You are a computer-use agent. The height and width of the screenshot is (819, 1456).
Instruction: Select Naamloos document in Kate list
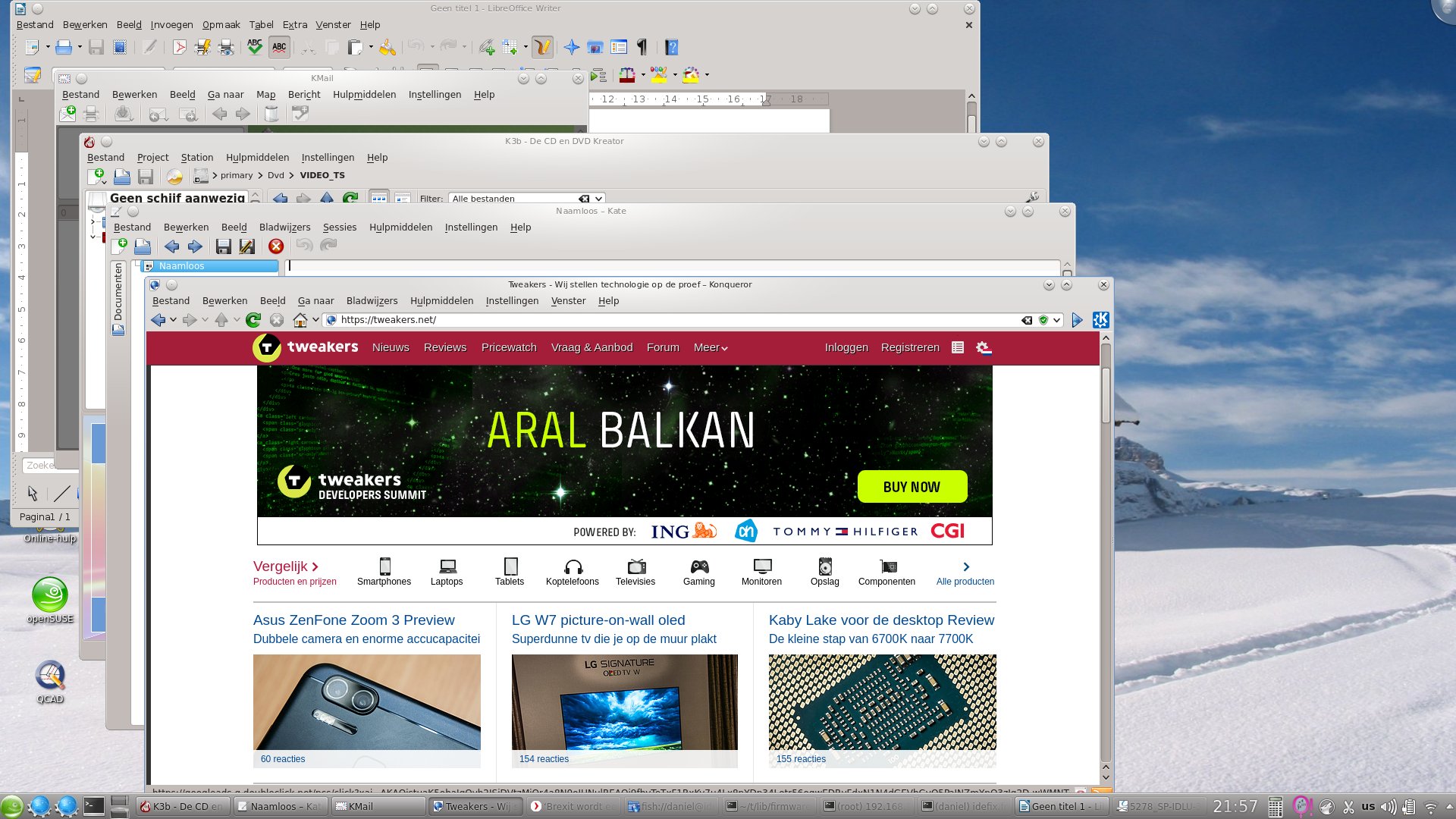209,266
